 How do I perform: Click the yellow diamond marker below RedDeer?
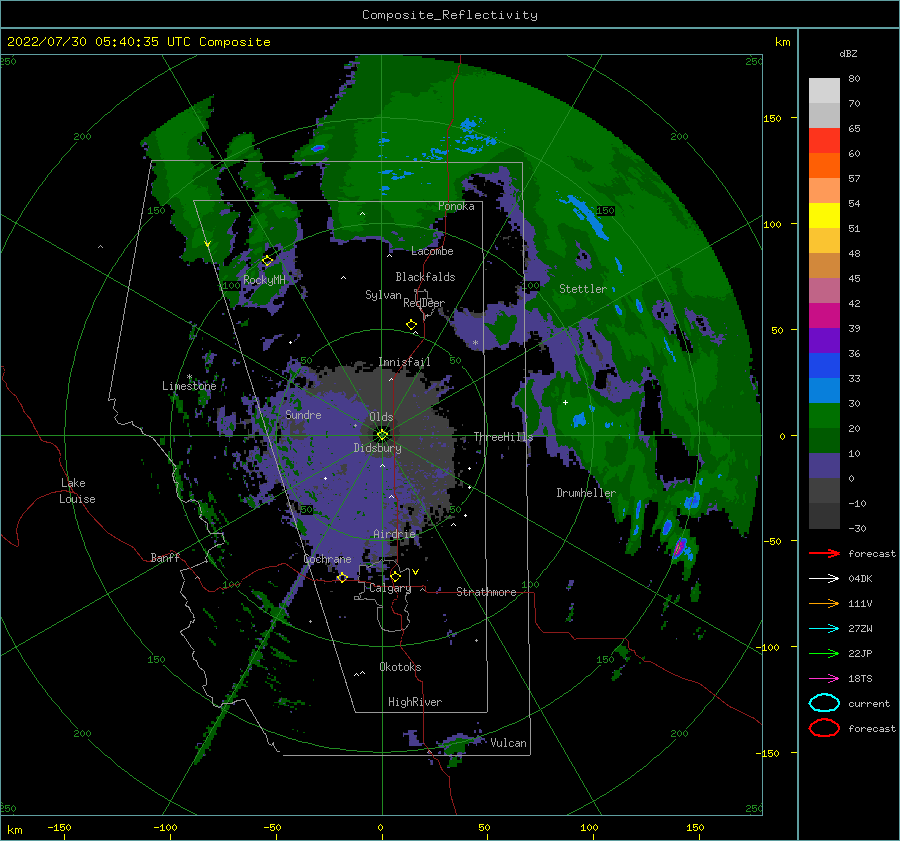click(411, 325)
